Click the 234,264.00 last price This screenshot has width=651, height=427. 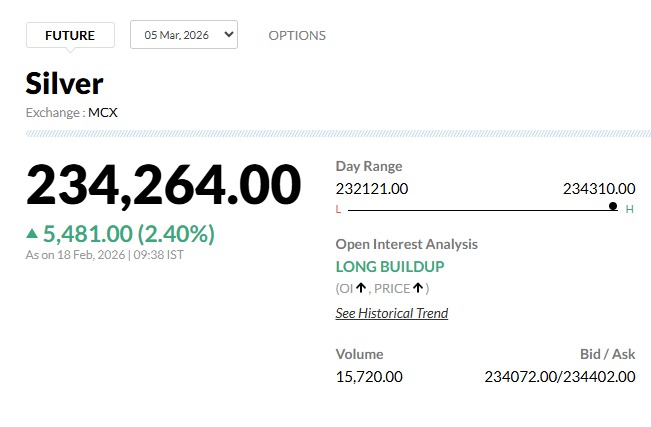tap(163, 185)
